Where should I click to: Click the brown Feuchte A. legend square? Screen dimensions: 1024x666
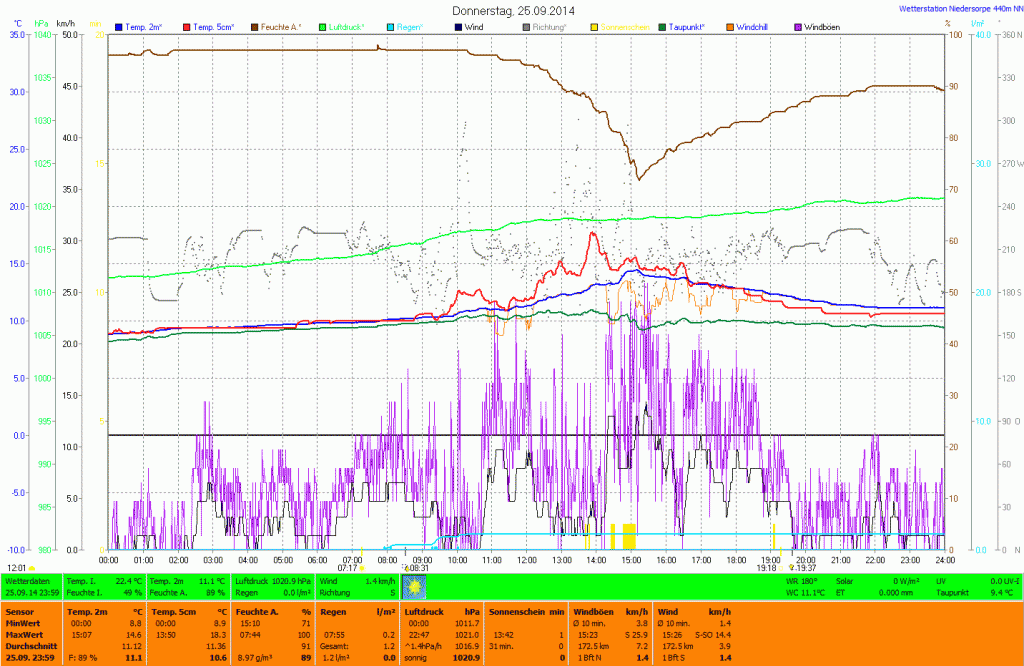click(255, 26)
